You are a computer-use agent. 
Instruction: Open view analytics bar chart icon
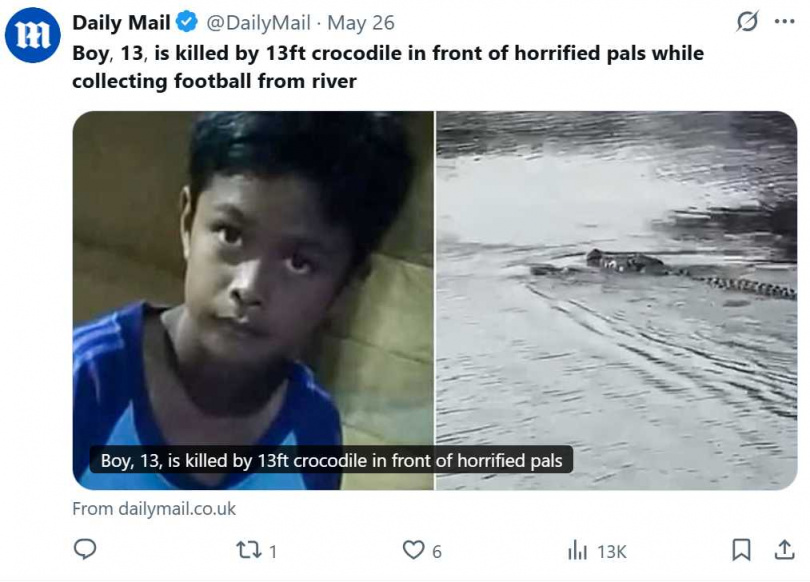coord(577,549)
